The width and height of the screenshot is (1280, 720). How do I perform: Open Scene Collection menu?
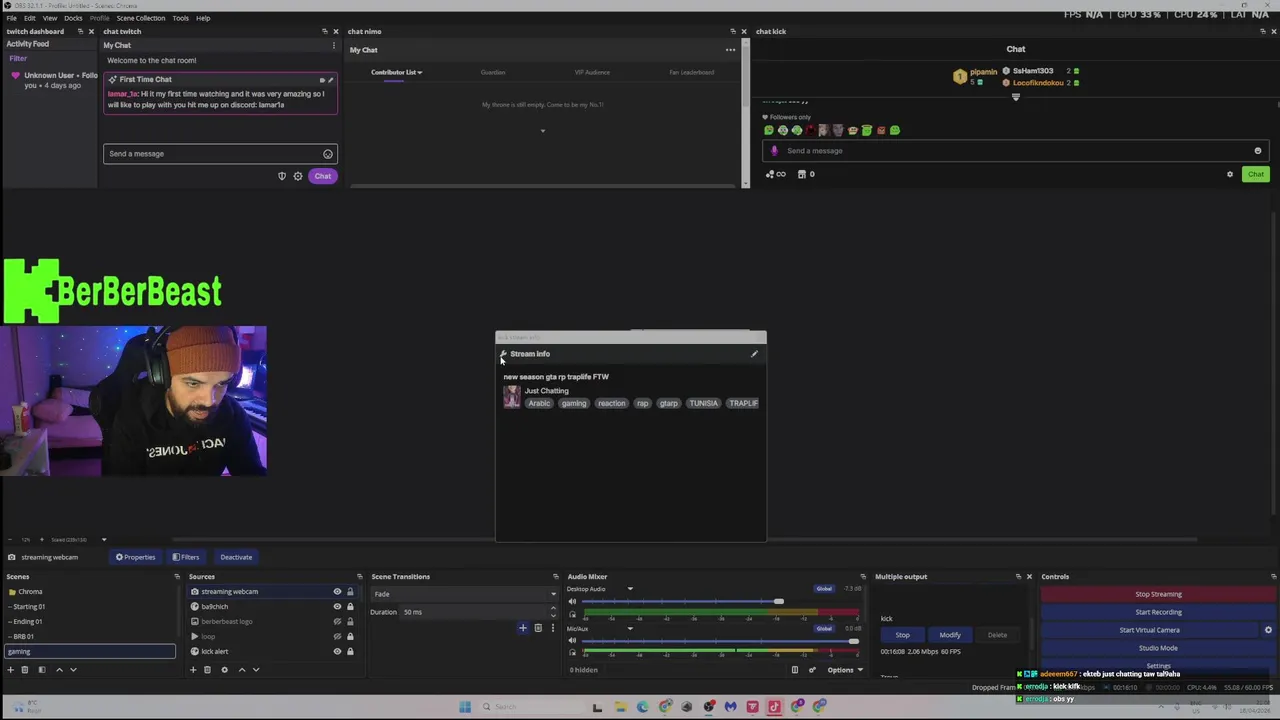coord(141,18)
